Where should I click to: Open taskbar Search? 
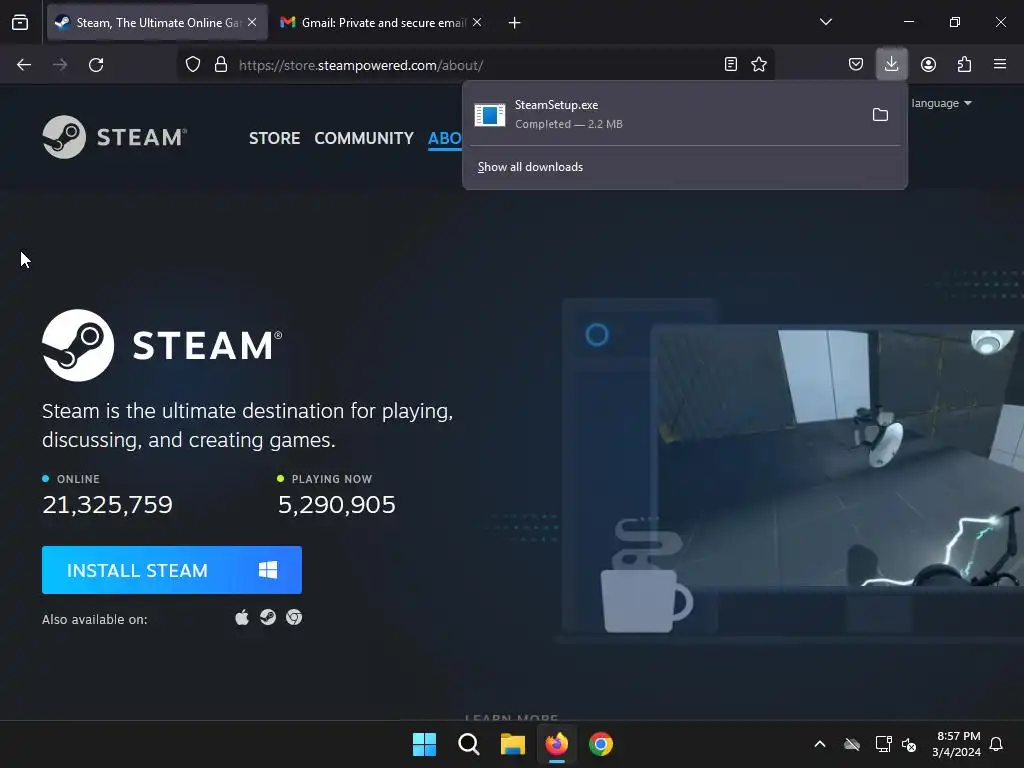pyautogui.click(x=469, y=744)
